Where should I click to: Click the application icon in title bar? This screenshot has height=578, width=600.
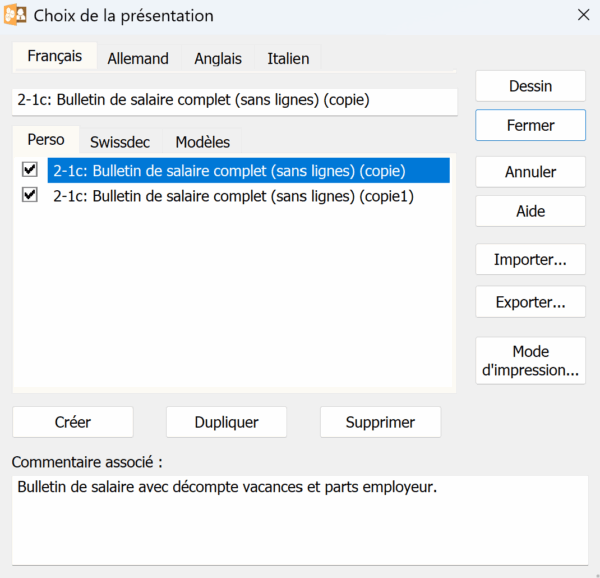16,15
